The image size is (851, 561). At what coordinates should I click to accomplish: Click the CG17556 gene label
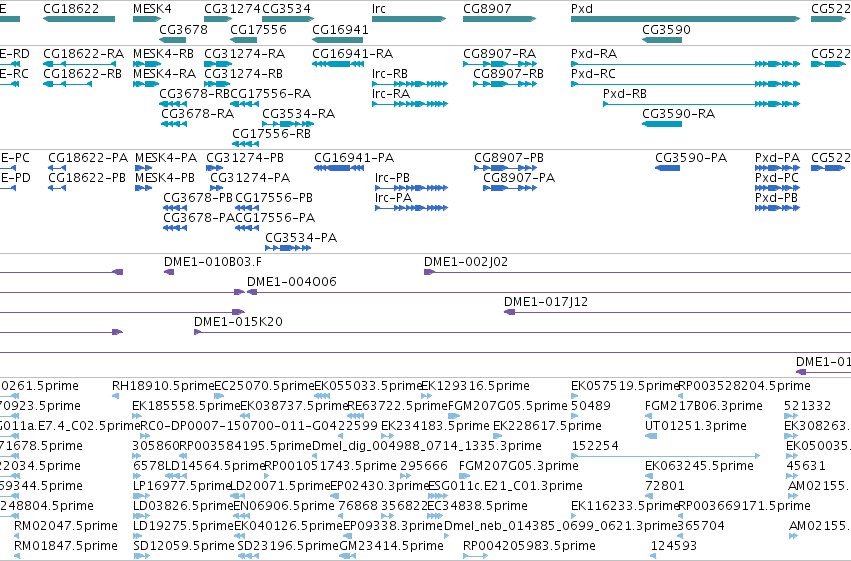pos(258,29)
